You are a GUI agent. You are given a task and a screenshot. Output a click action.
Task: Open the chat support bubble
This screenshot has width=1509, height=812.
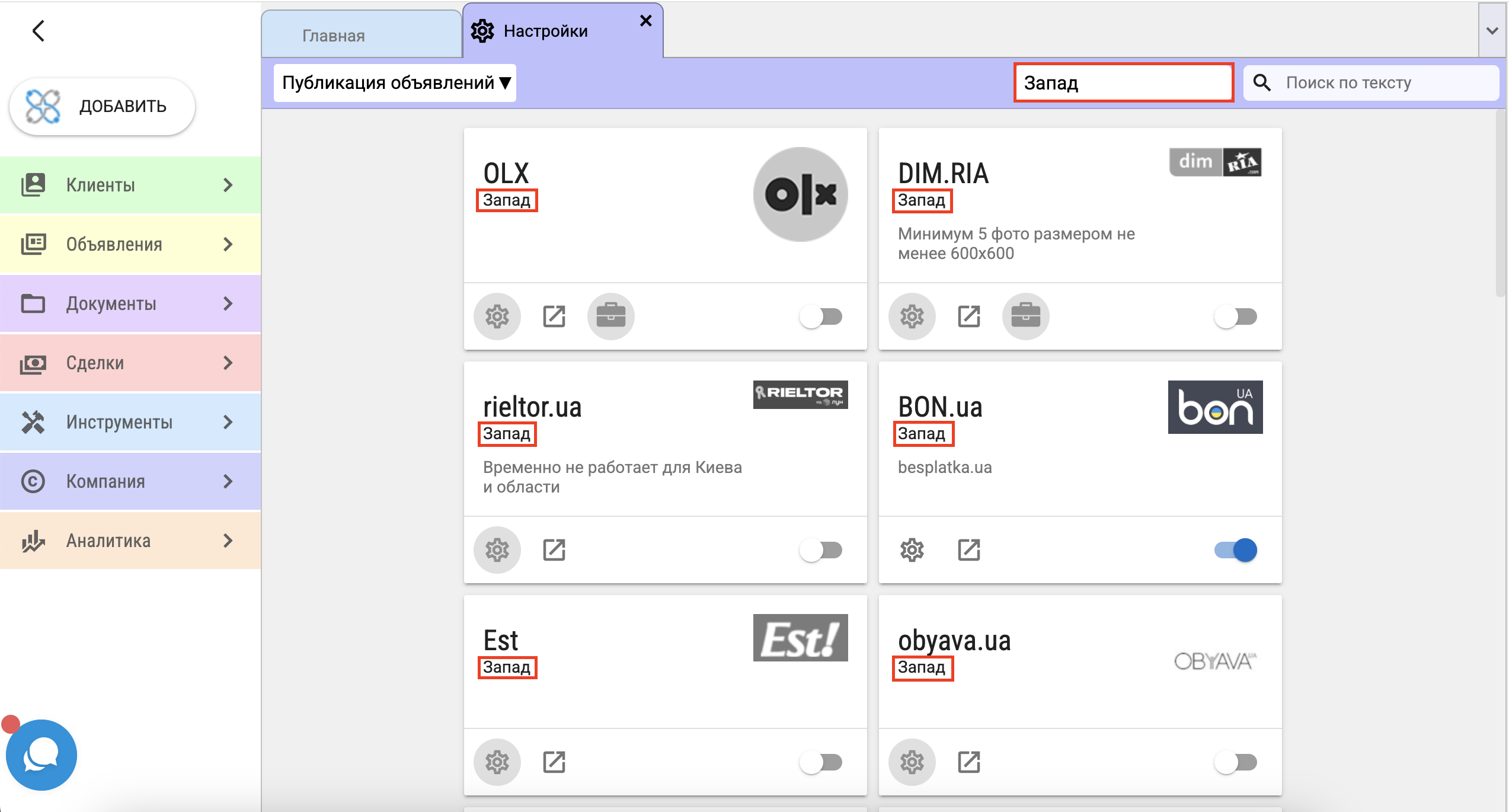pos(41,755)
